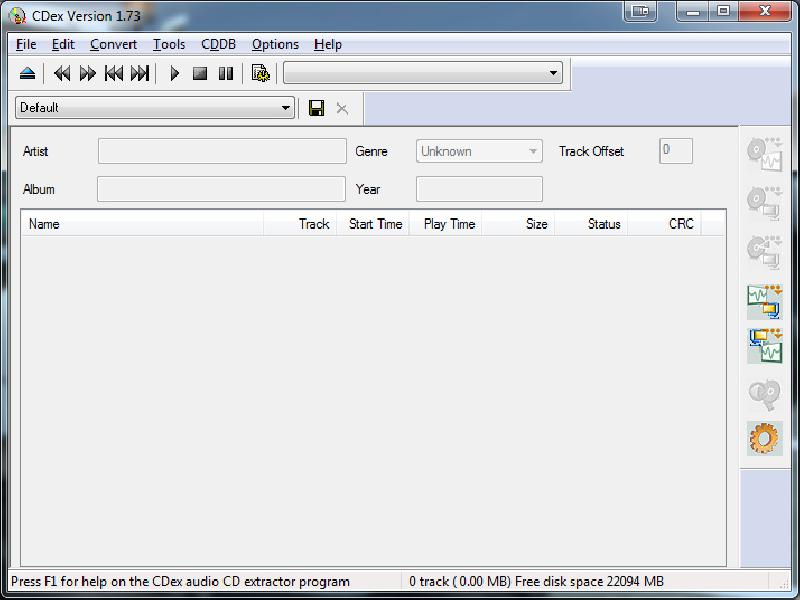Start playback with the play button
Screen dimensions: 800x600
[174, 73]
